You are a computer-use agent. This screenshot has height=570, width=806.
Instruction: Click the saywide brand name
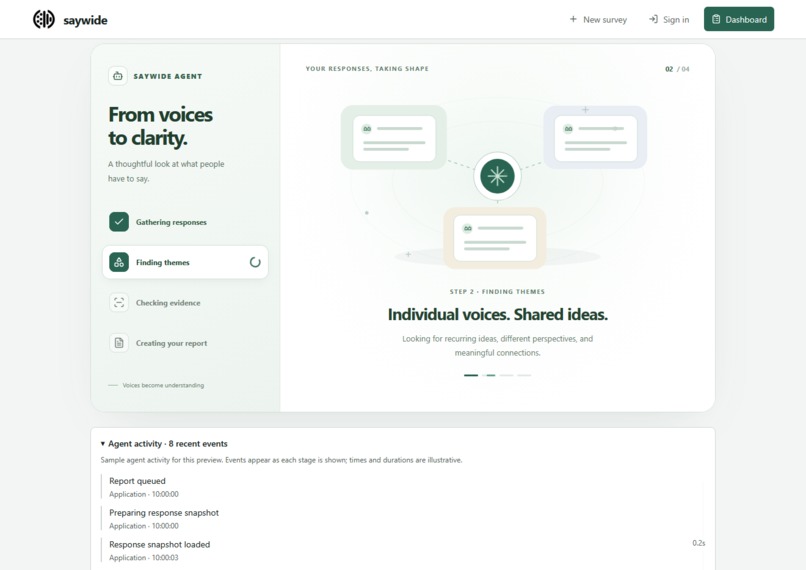pos(85,20)
